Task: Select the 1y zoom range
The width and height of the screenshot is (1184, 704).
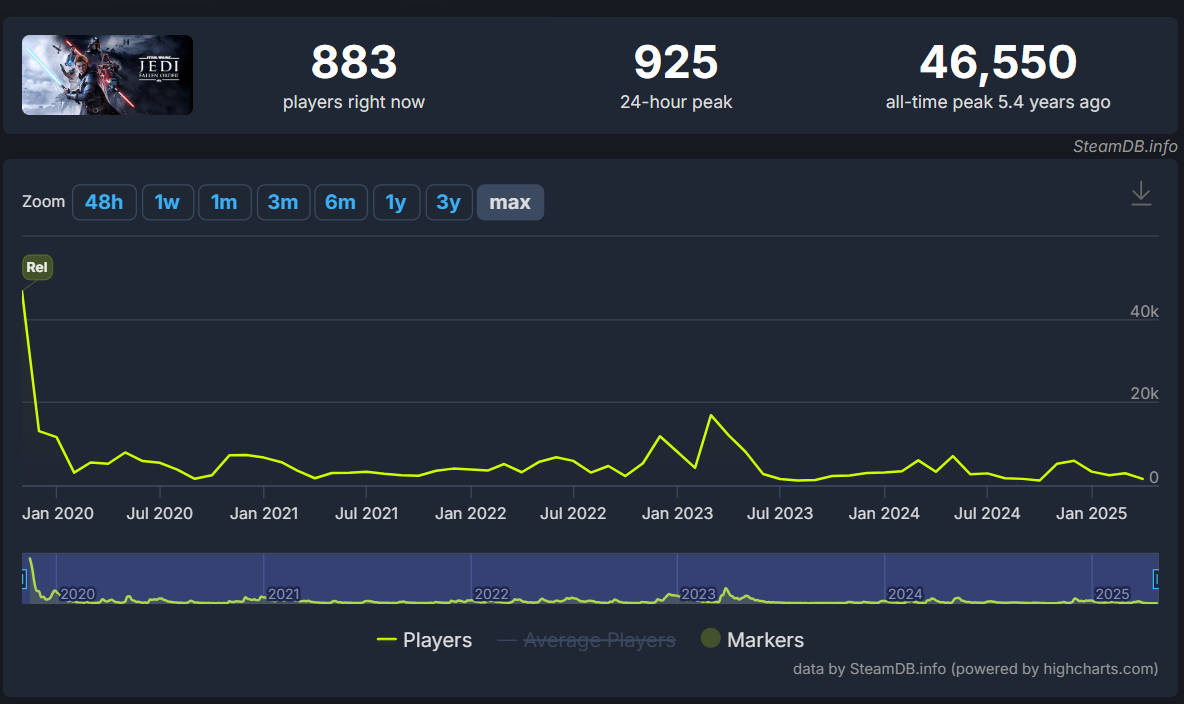Action: (396, 202)
